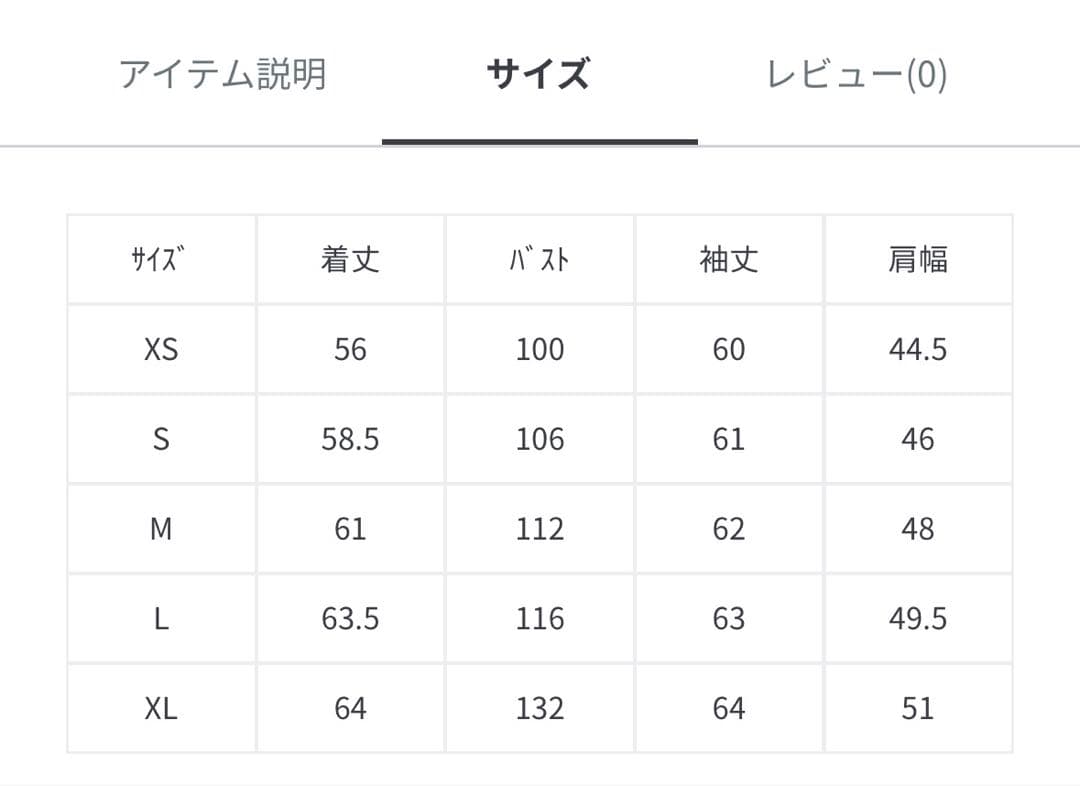Click the bust value 132 for size XL
1080x786 pixels.
(x=539, y=708)
